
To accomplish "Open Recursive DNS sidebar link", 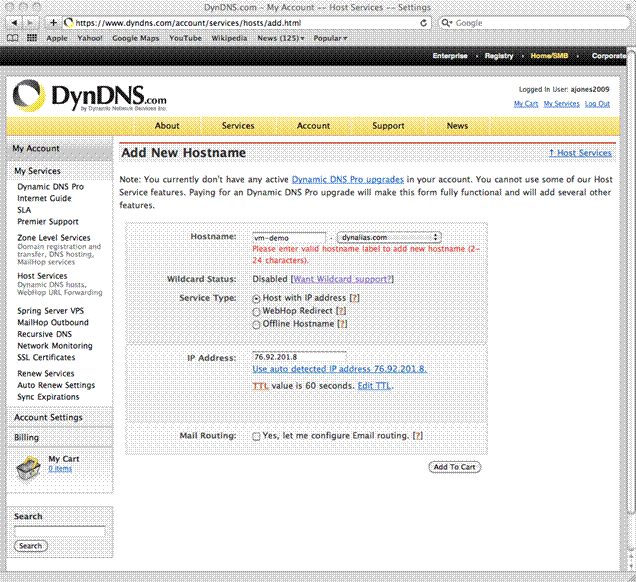I will pyautogui.click(x=45, y=334).
